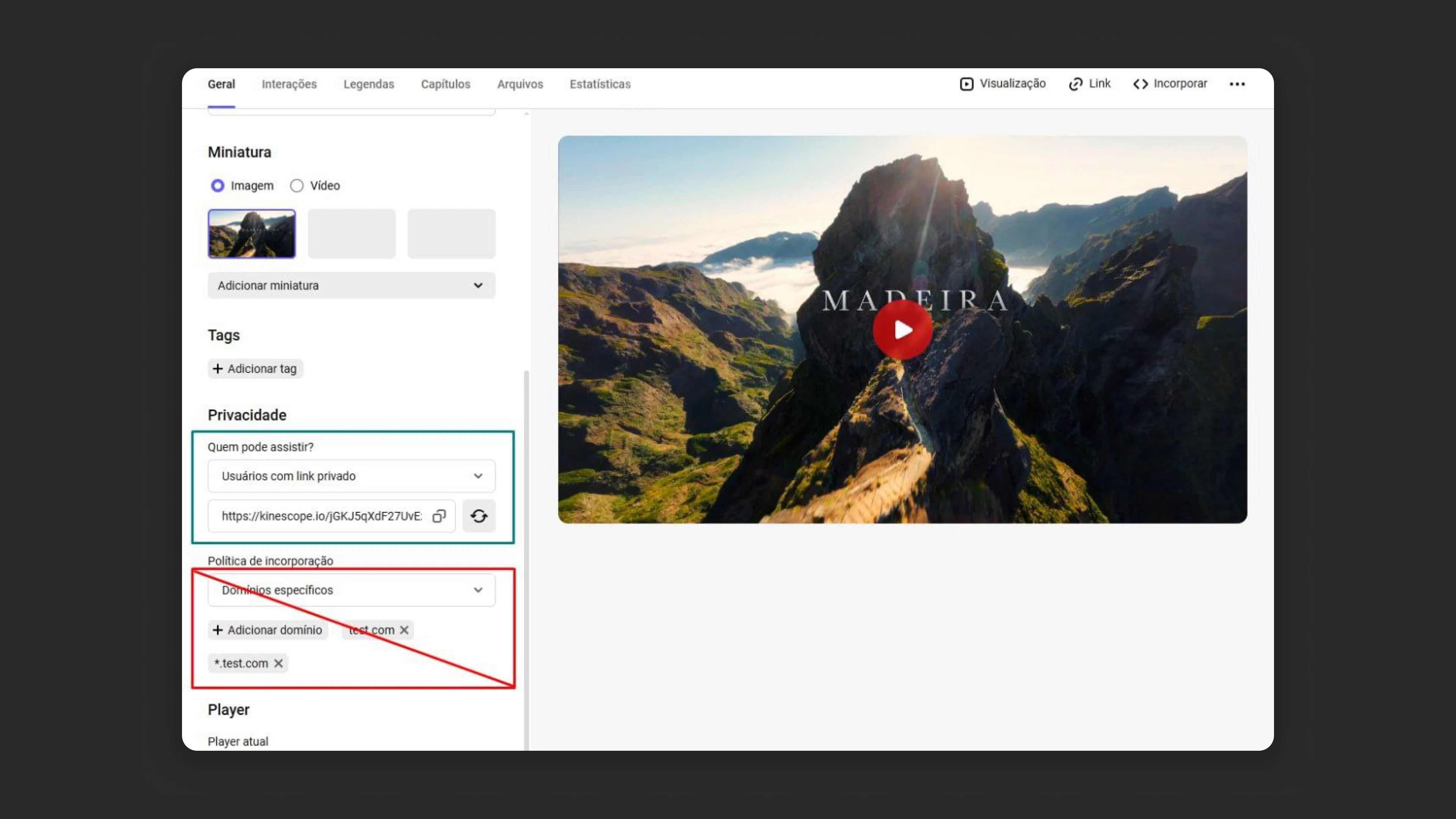Screen dimensions: 1456x819
Task: Select the Madeira mountain thumbnail
Action: pos(252,234)
